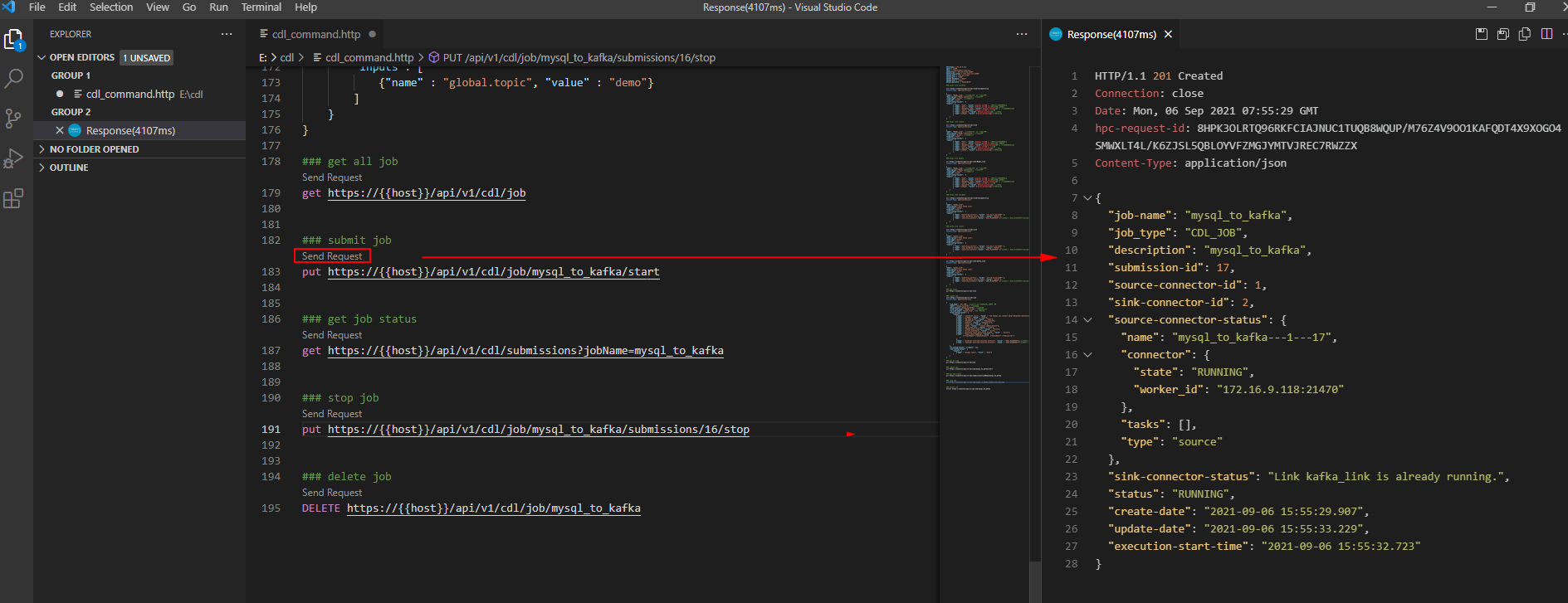
Task: Click the "### delete job" comment on line 194
Action: 347,477
